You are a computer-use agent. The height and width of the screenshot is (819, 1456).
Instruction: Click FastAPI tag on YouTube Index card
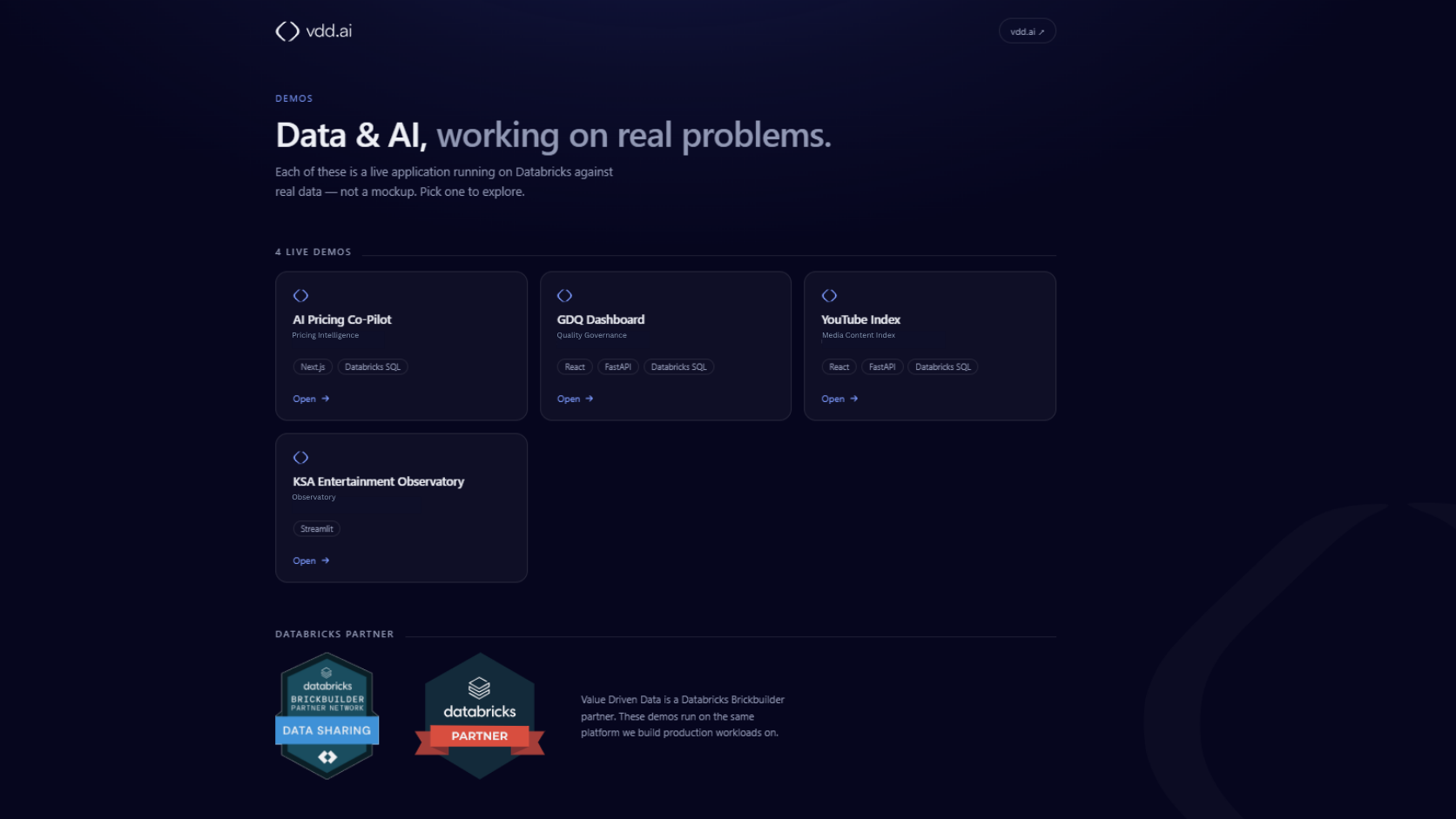coord(882,367)
